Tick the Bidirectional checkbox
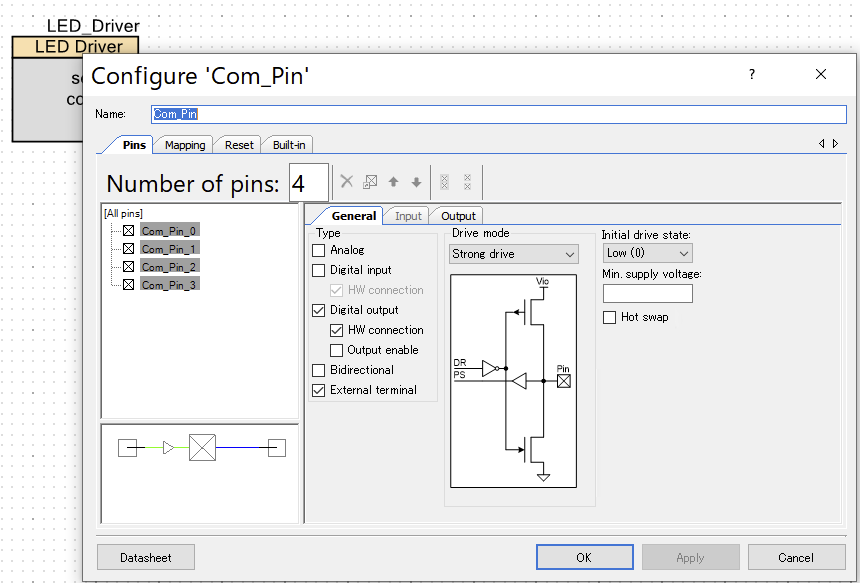This screenshot has height=583, width=860. (319, 370)
